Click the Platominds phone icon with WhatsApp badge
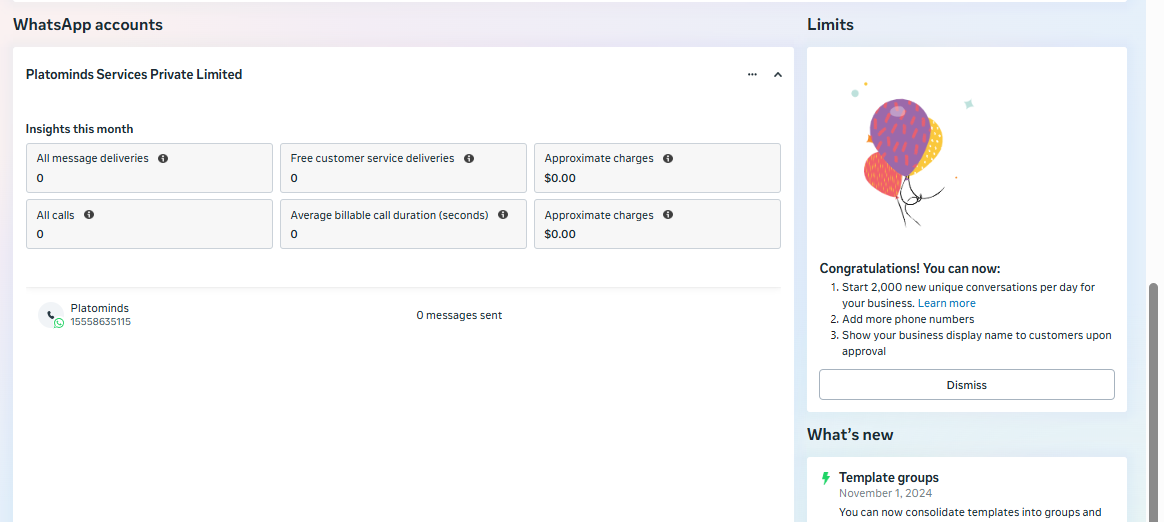Image resolution: width=1164 pixels, height=522 pixels. pyautogui.click(x=51, y=315)
